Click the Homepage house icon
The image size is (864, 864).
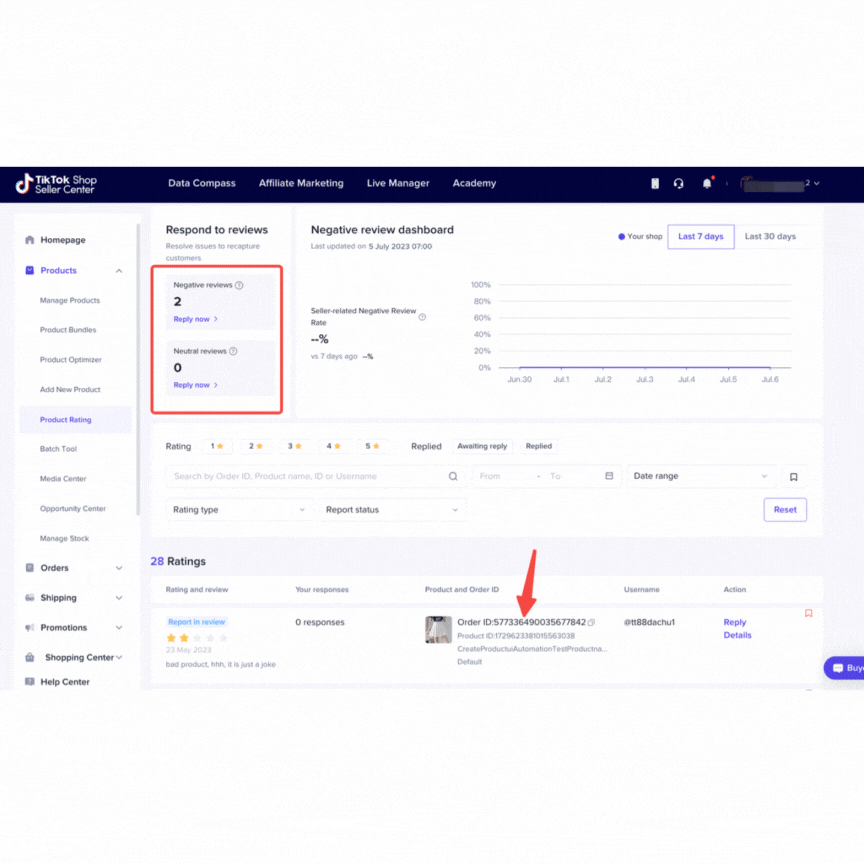pos(30,240)
